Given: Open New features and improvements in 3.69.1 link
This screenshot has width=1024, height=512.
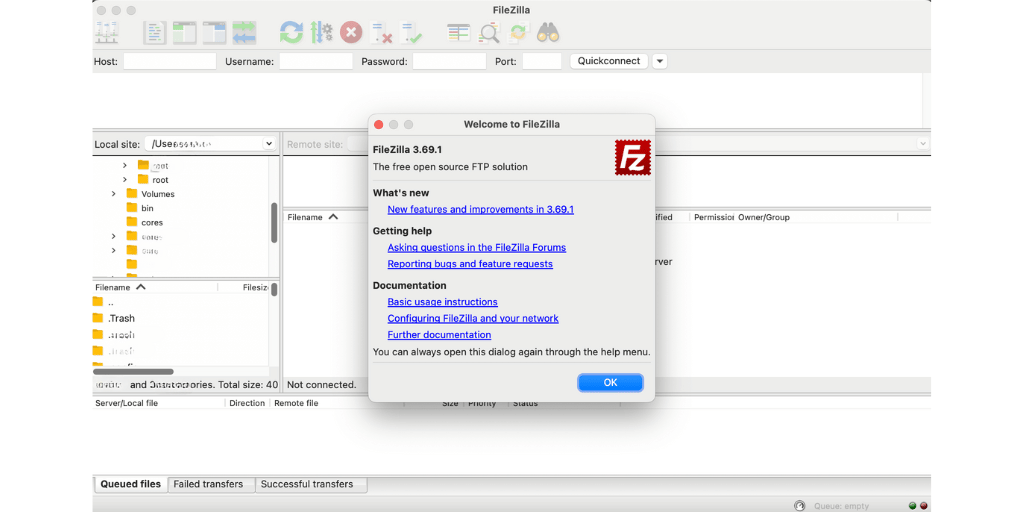Looking at the screenshot, I should tap(481, 210).
